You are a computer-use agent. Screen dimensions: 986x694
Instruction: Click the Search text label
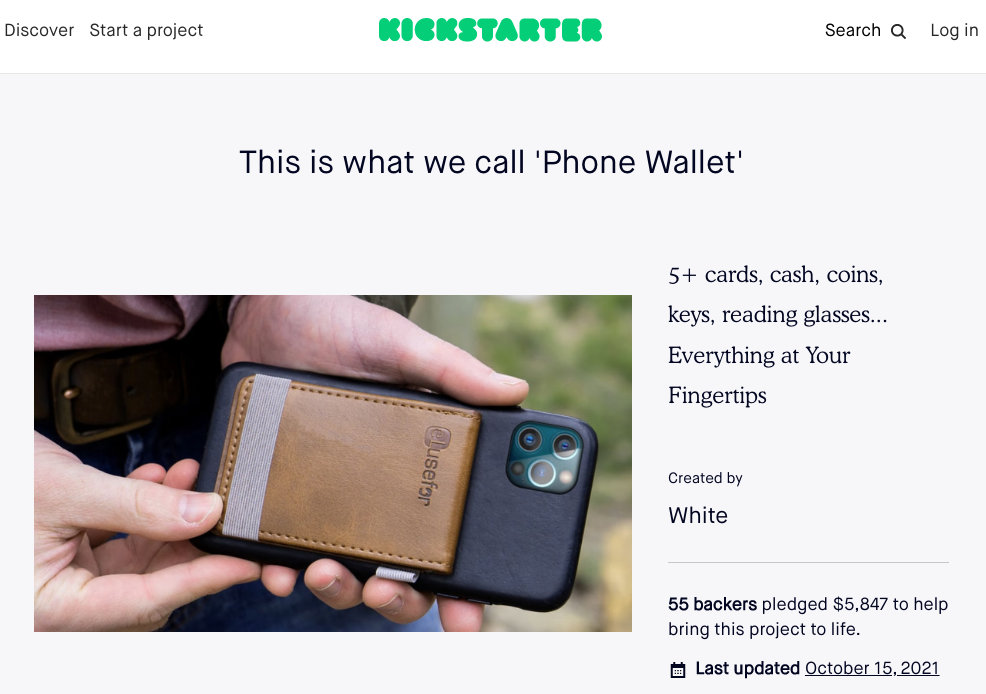[x=852, y=30]
